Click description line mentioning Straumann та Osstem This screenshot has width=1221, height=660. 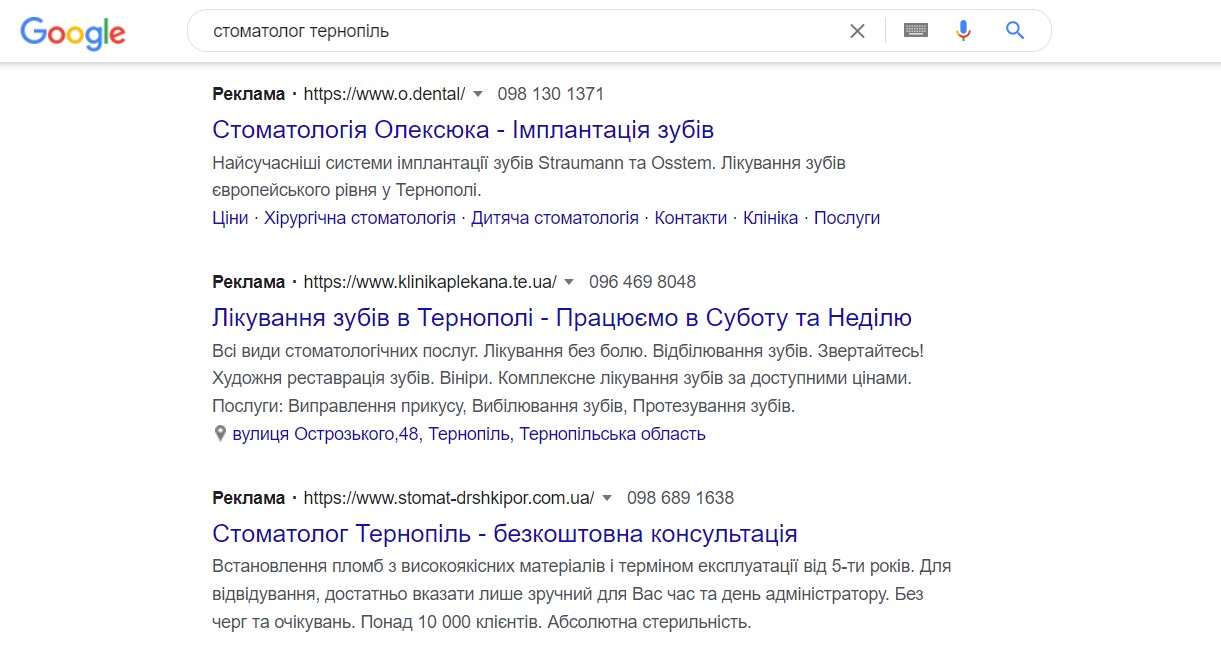530,162
